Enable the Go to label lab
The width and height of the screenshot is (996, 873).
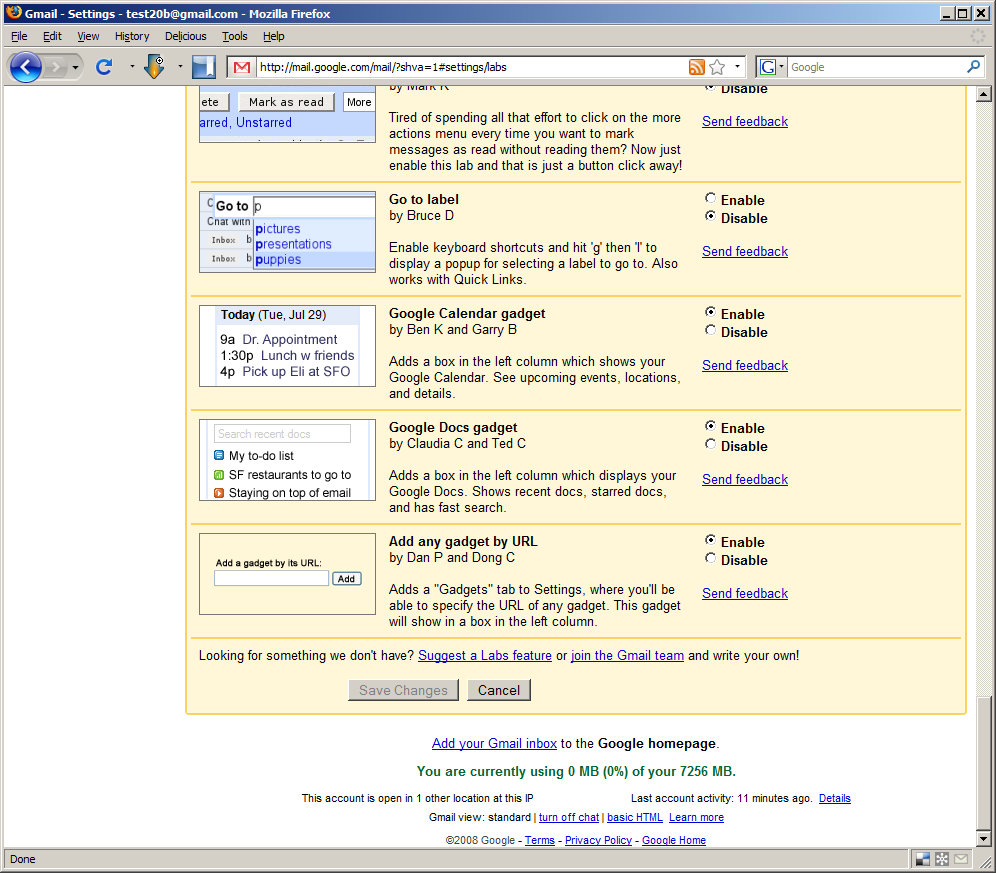pos(710,198)
